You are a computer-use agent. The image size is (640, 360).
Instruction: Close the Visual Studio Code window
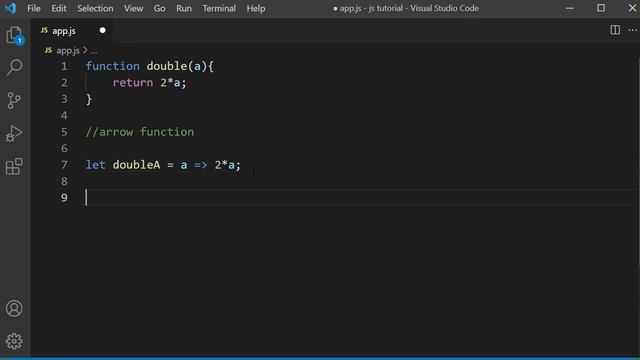point(632,8)
